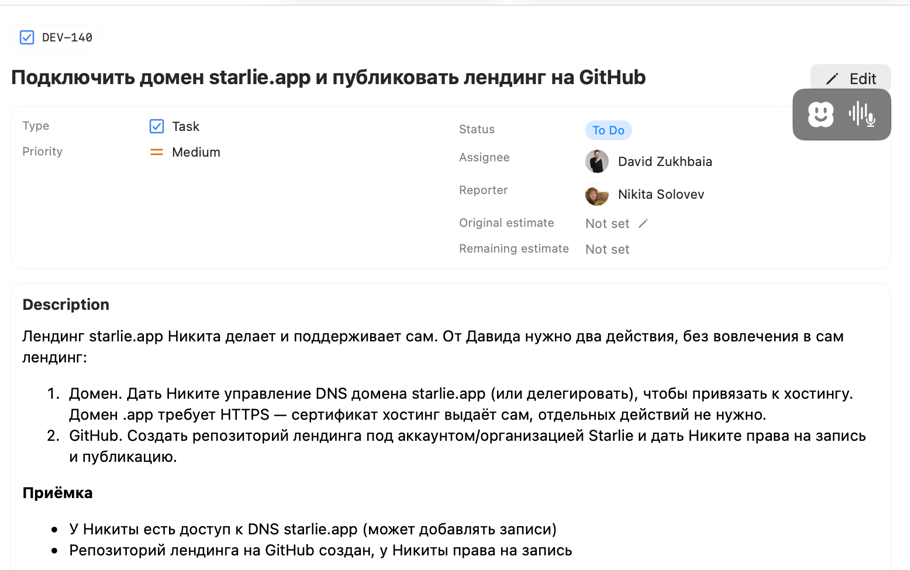
Task: Click David Zukhbaia's avatar
Action: (x=597, y=161)
